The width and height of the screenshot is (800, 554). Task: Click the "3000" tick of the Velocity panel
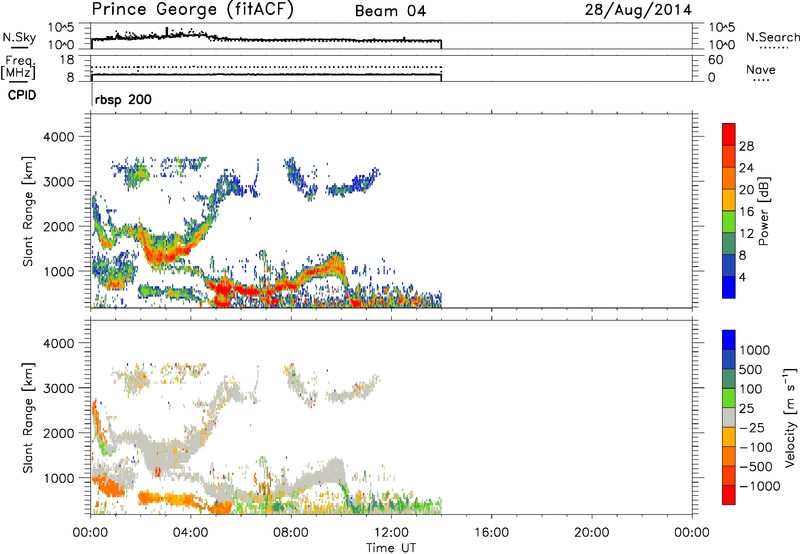[x=58, y=388]
